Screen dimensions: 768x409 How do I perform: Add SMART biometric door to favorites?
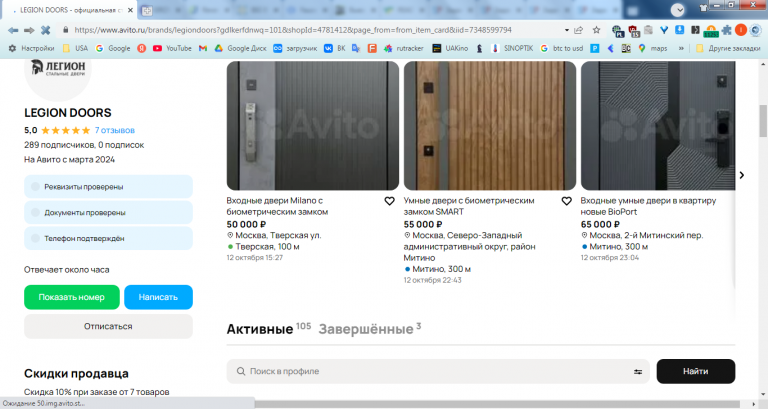pos(567,201)
